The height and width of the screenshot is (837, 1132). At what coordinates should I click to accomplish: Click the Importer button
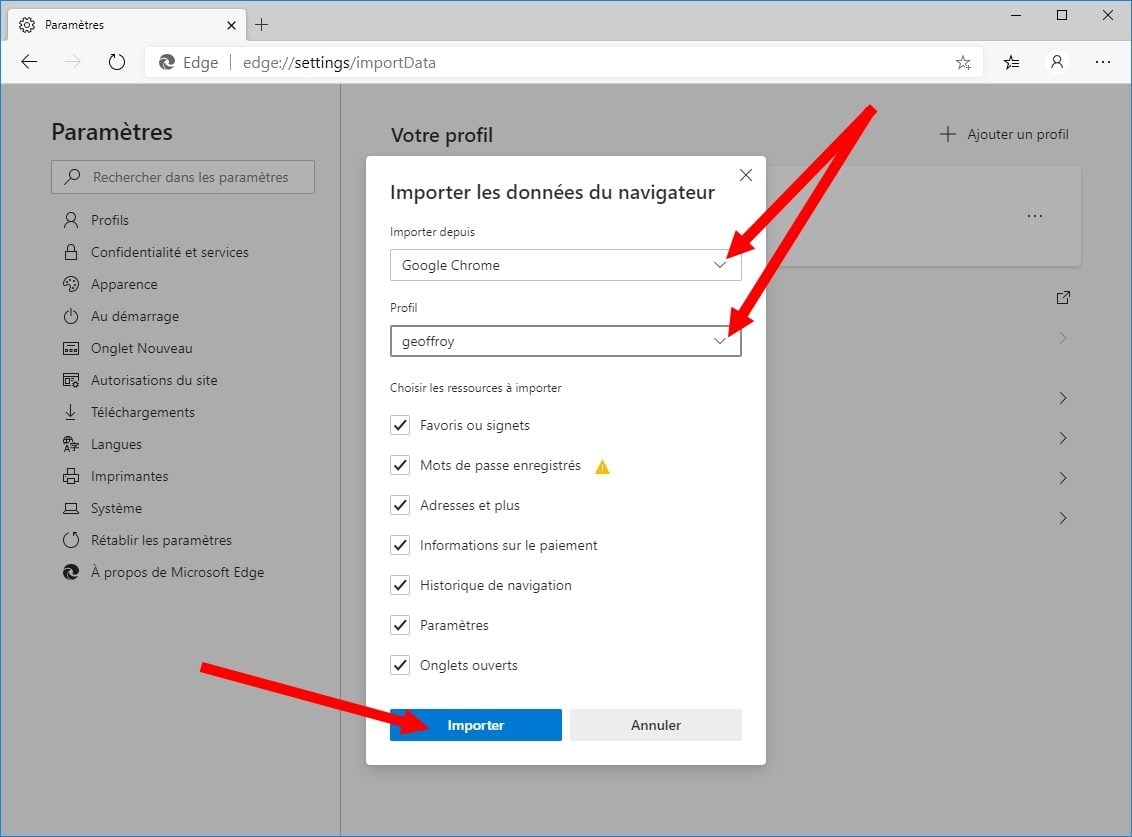click(x=476, y=725)
